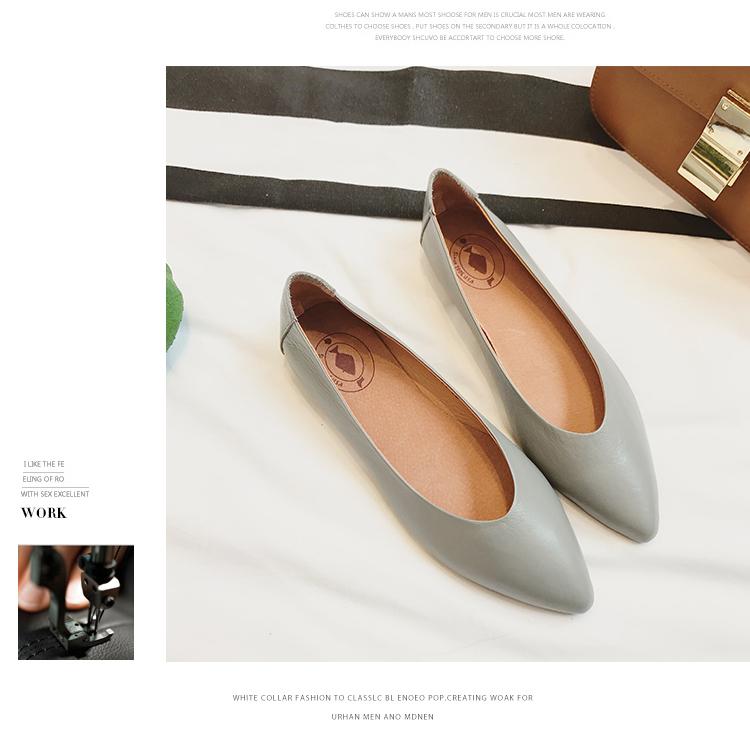
Task: Click the 'URHAN MEN ANO MDNEN' caption
Action: pyautogui.click(x=383, y=717)
